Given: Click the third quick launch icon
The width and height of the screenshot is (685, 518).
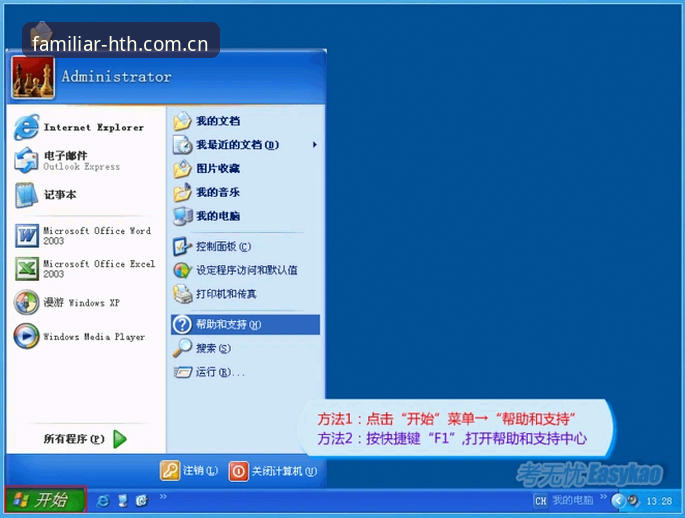Looking at the screenshot, I should [x=142, y=501].
